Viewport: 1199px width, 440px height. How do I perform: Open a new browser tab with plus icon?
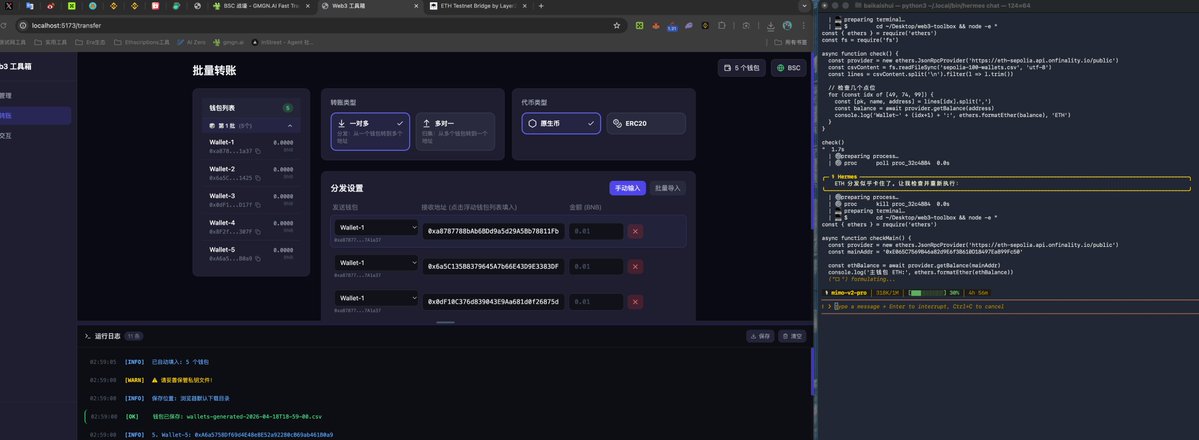click(x=541, y=5)
